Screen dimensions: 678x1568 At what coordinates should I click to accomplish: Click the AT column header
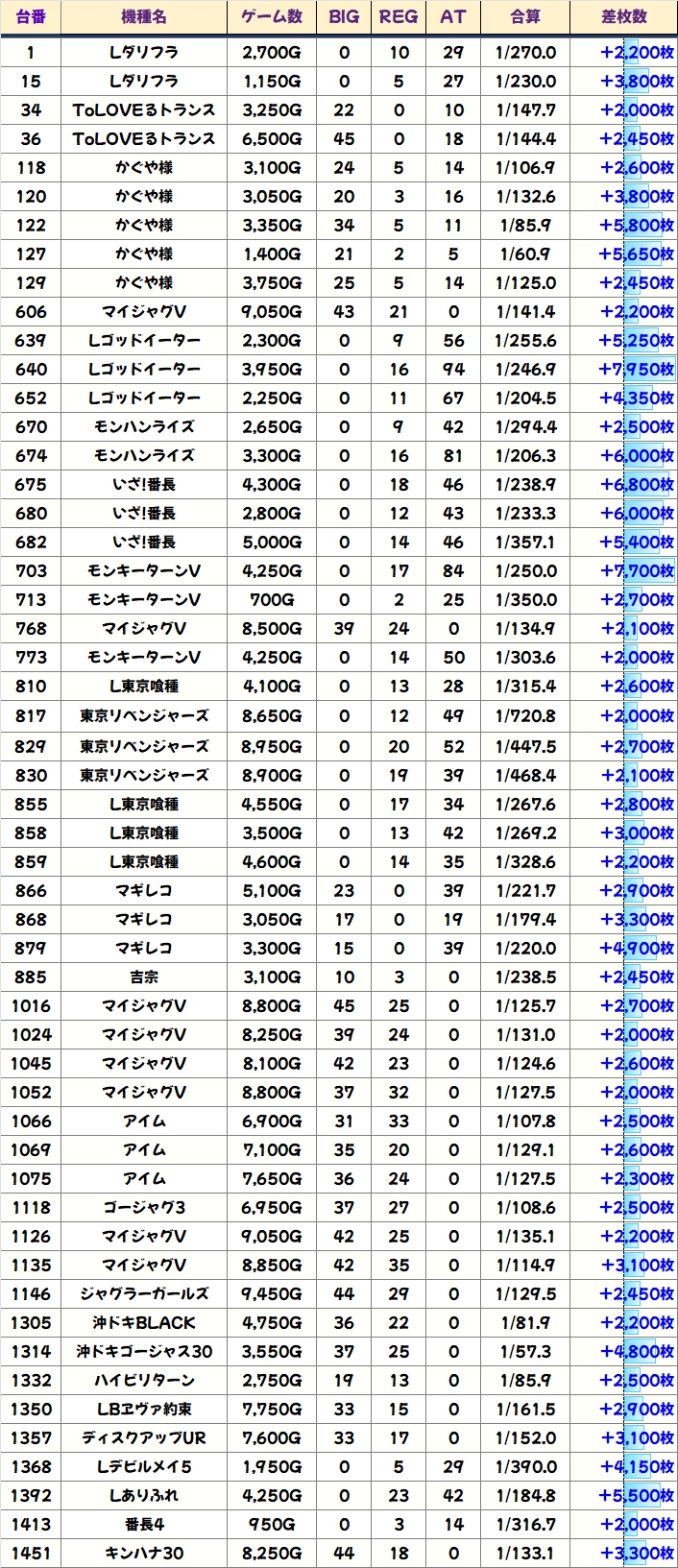(x=453, y=17)
